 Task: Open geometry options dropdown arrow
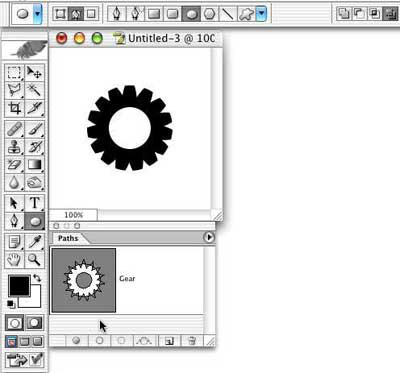(262, 14)
